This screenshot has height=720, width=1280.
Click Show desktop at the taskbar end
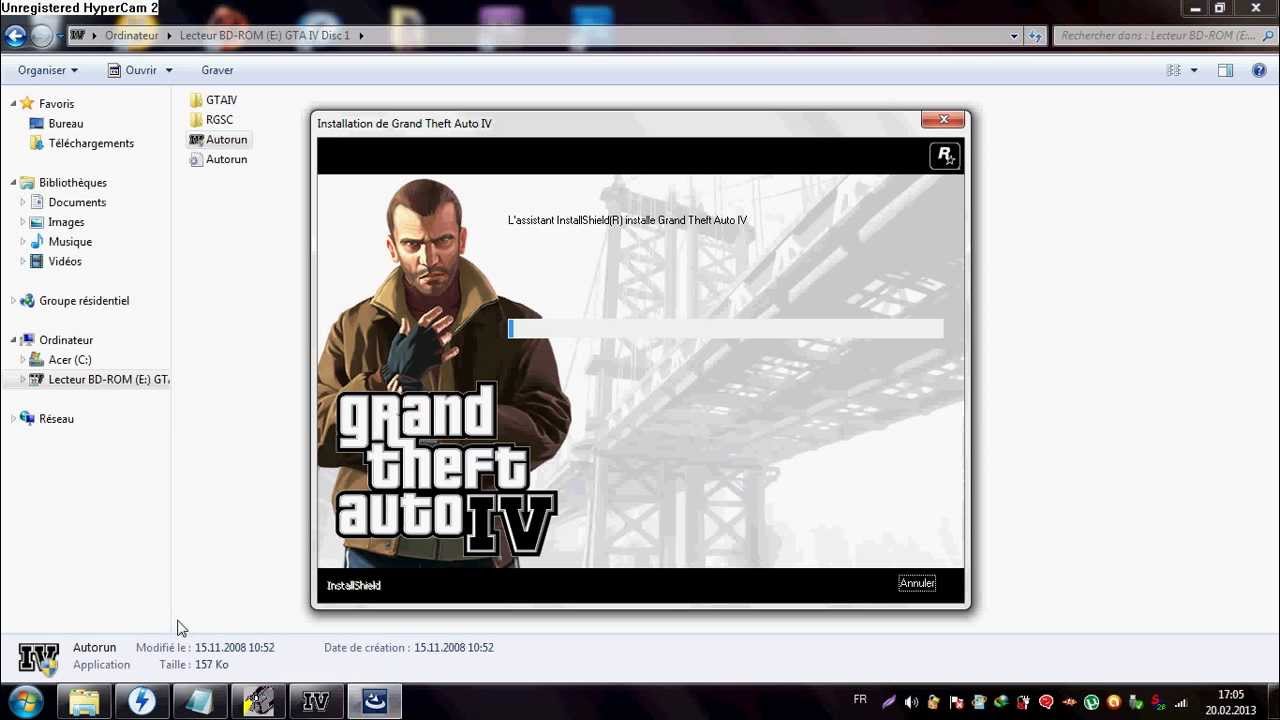point(1272,702)
